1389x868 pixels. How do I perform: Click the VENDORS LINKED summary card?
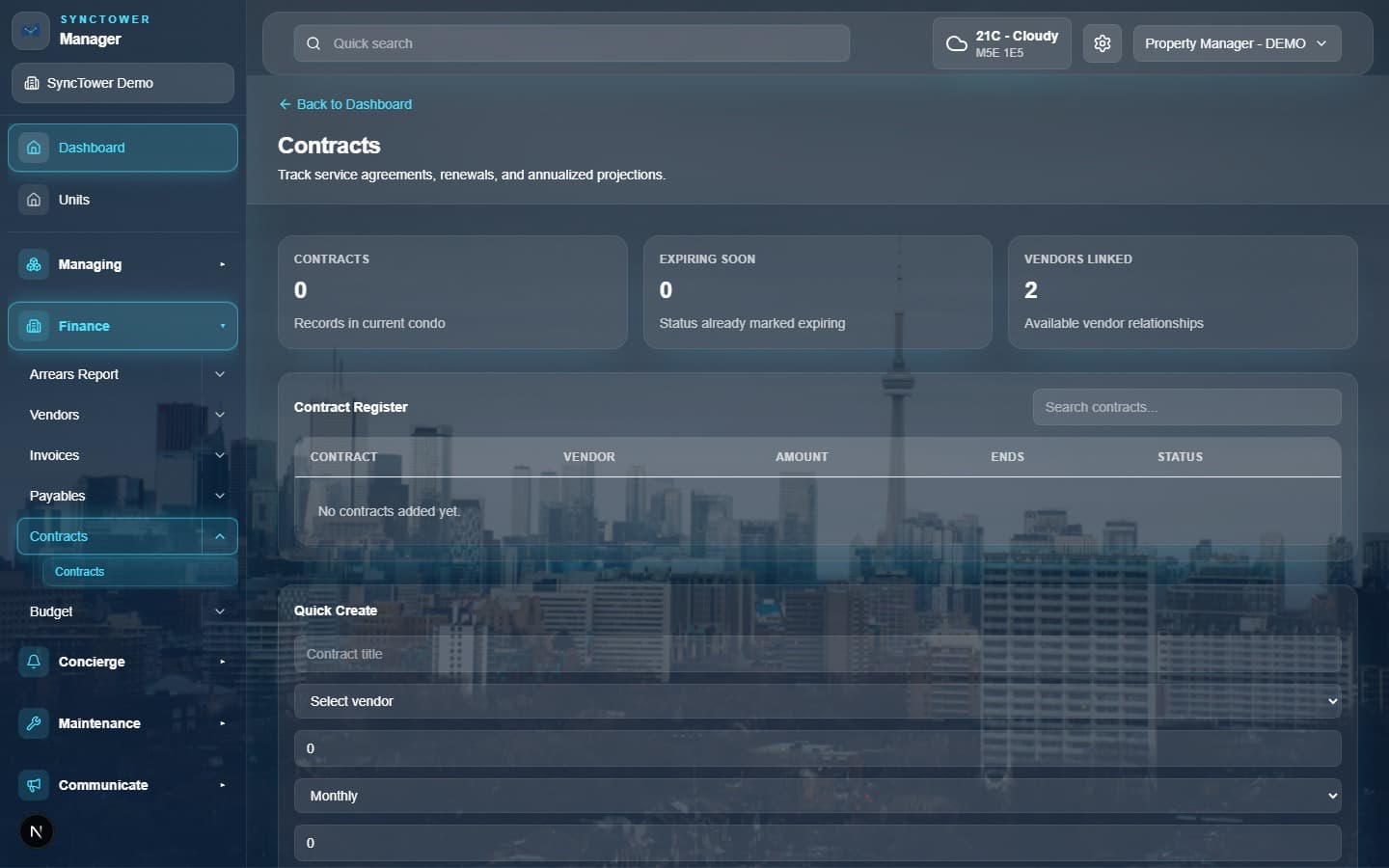(1183, 292)
